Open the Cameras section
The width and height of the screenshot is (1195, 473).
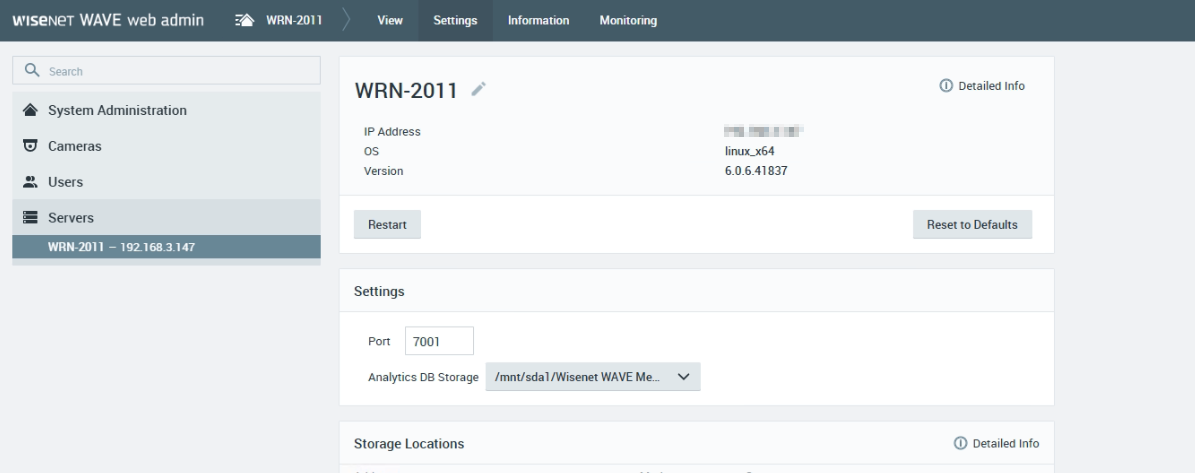pyautogui.click(x=166, y=145)
